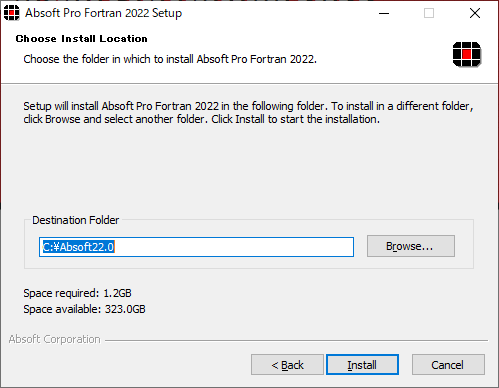Minimize the Absoft setup window
The width and height of the screenshot is (499, 388).
(x=384, y=13)
